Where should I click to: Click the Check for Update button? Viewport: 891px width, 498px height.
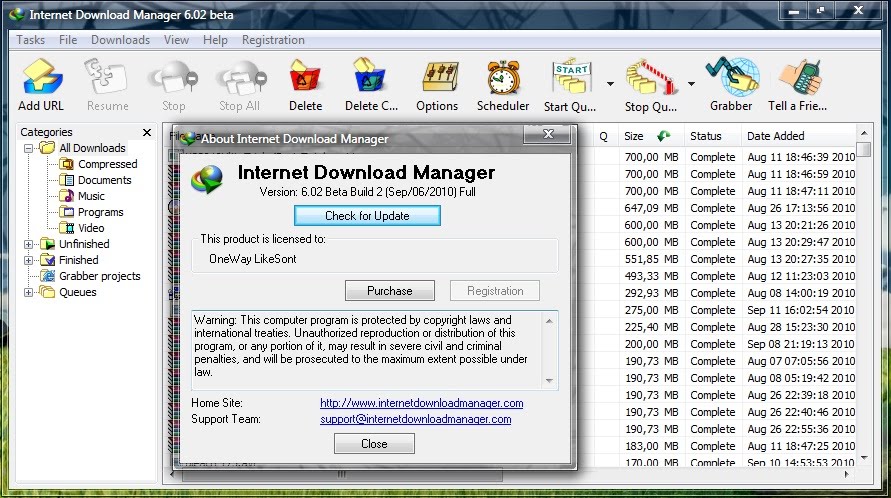367,216
